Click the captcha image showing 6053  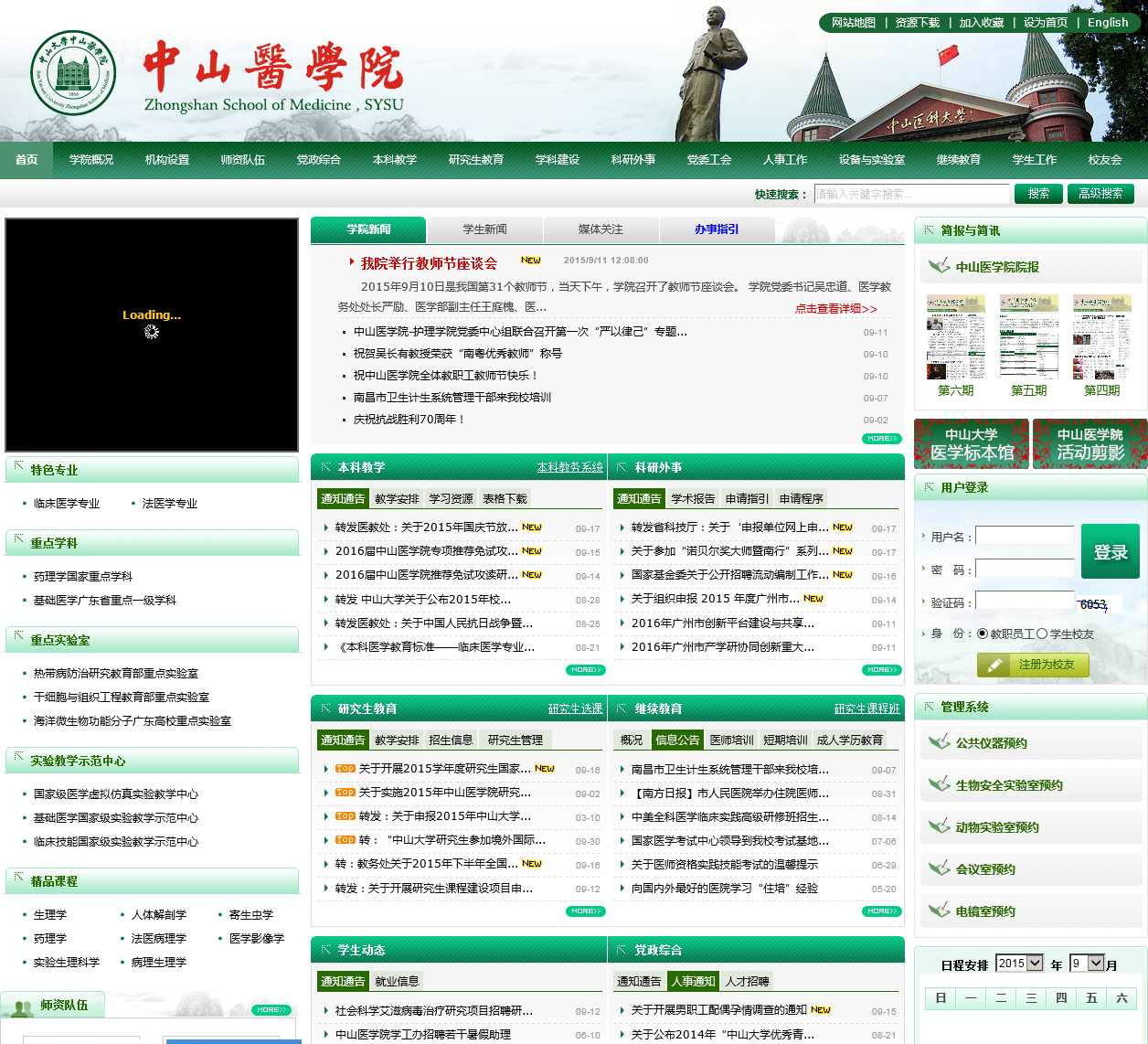coord(1094,604)
